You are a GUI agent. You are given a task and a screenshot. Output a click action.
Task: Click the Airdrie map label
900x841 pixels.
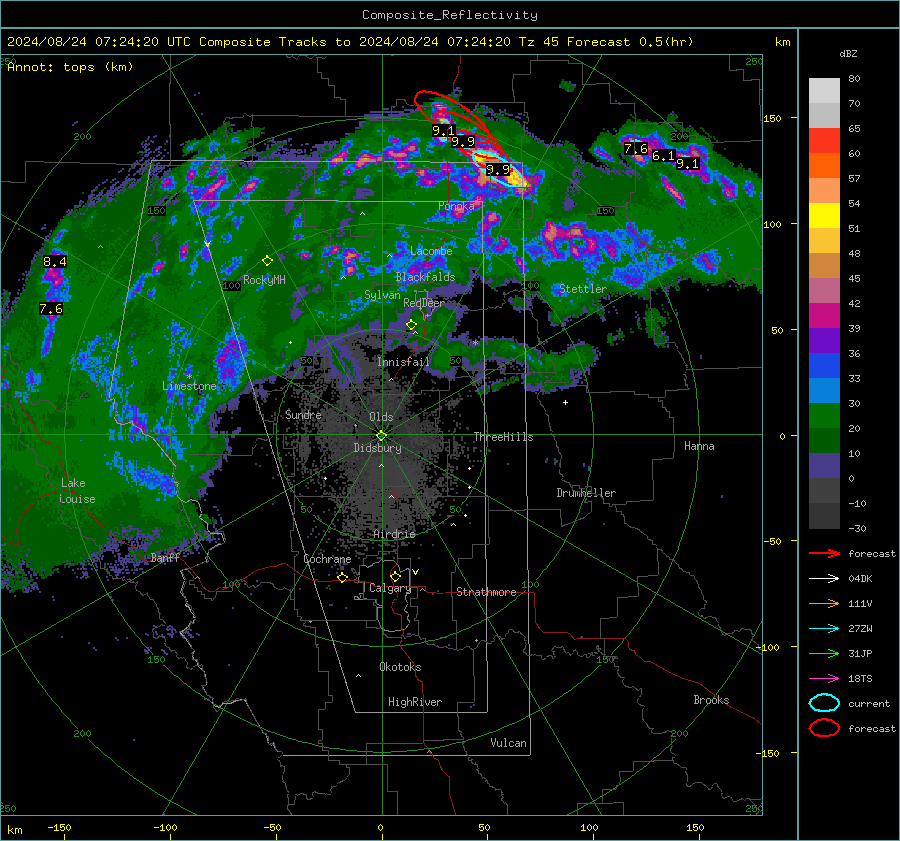(x=394, y=534)
